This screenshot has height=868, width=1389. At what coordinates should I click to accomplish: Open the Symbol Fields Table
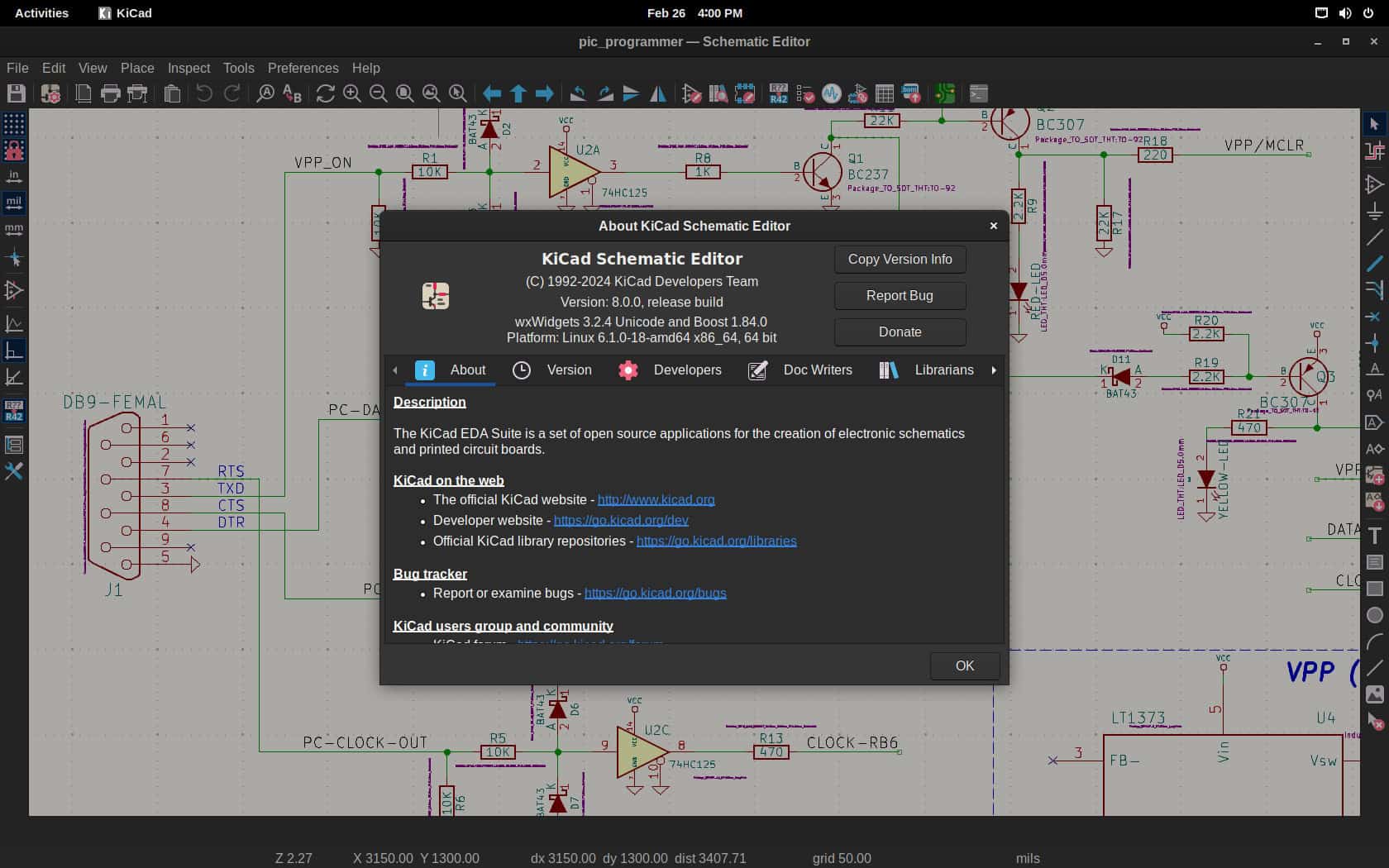click(x=883, y=93)
